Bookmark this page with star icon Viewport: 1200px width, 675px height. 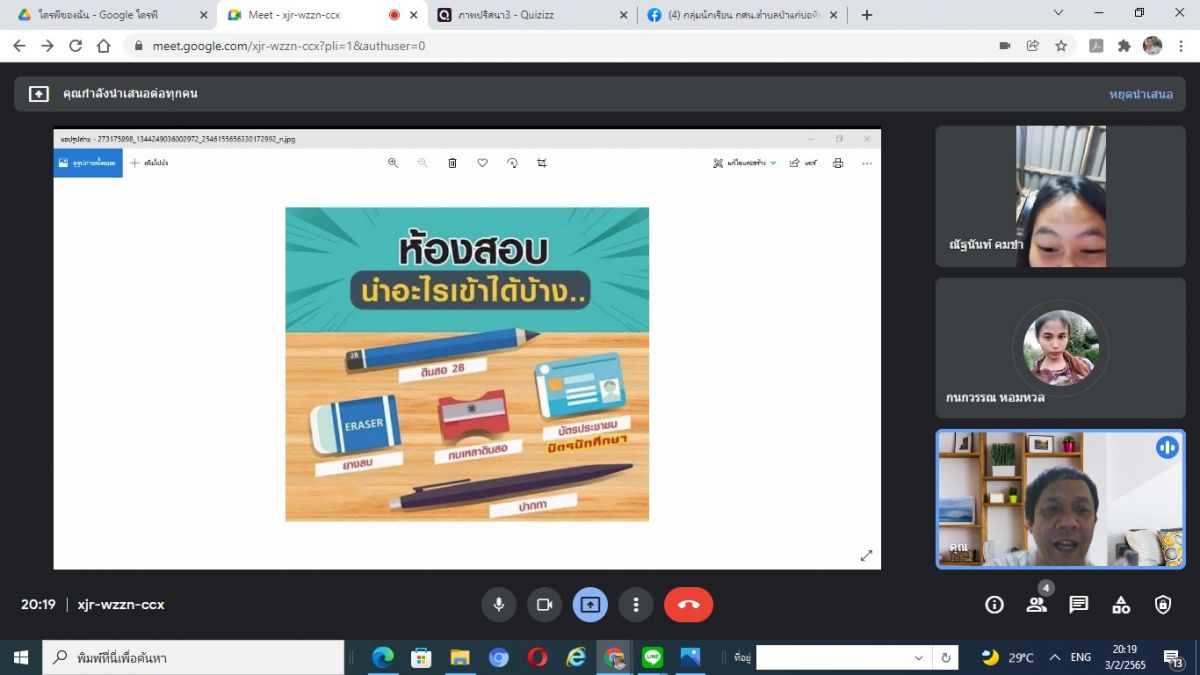point(1061,46)
